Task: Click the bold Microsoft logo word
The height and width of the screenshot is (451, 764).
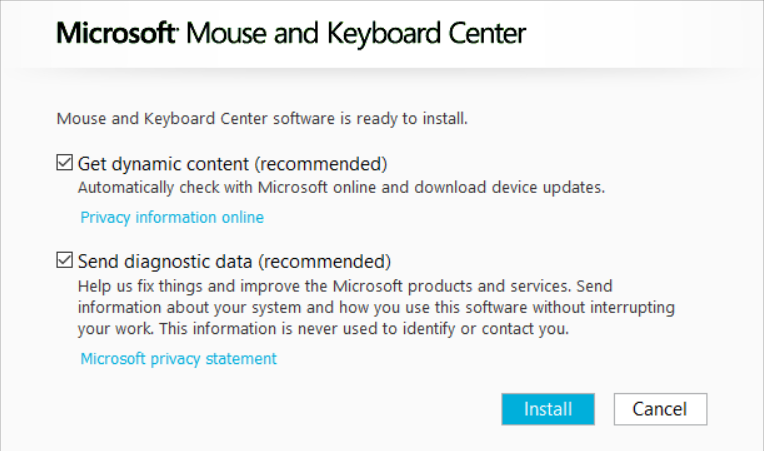Action: coord(116,33)
